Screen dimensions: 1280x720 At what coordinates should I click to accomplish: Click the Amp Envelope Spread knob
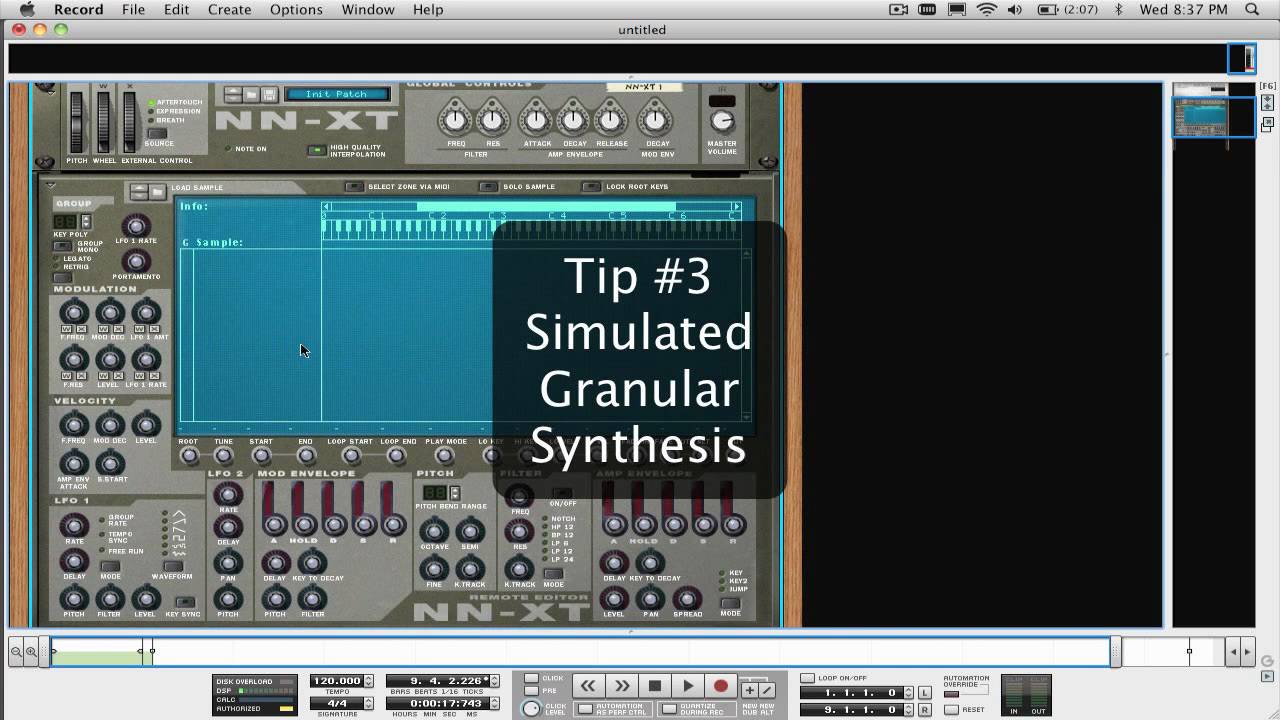pos(688,598)
